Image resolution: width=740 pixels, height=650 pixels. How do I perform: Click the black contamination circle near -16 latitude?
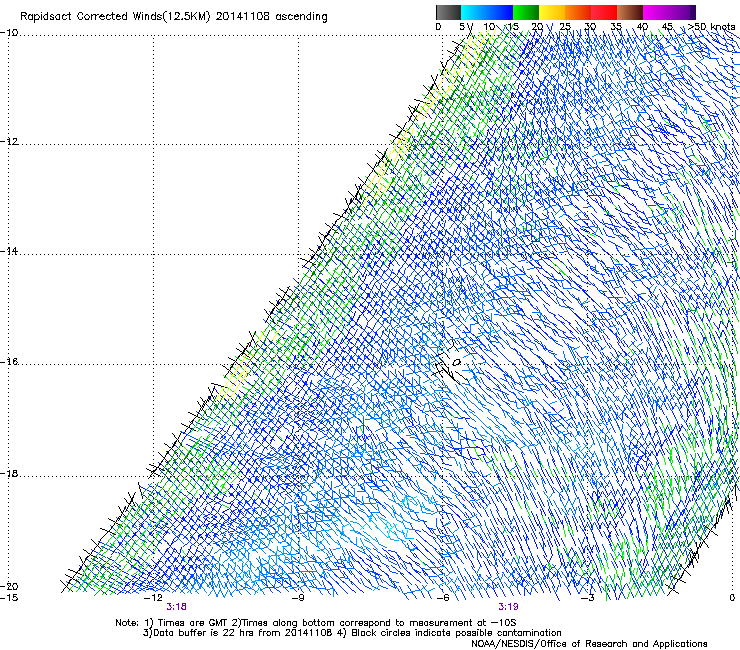tap(456, 363)
